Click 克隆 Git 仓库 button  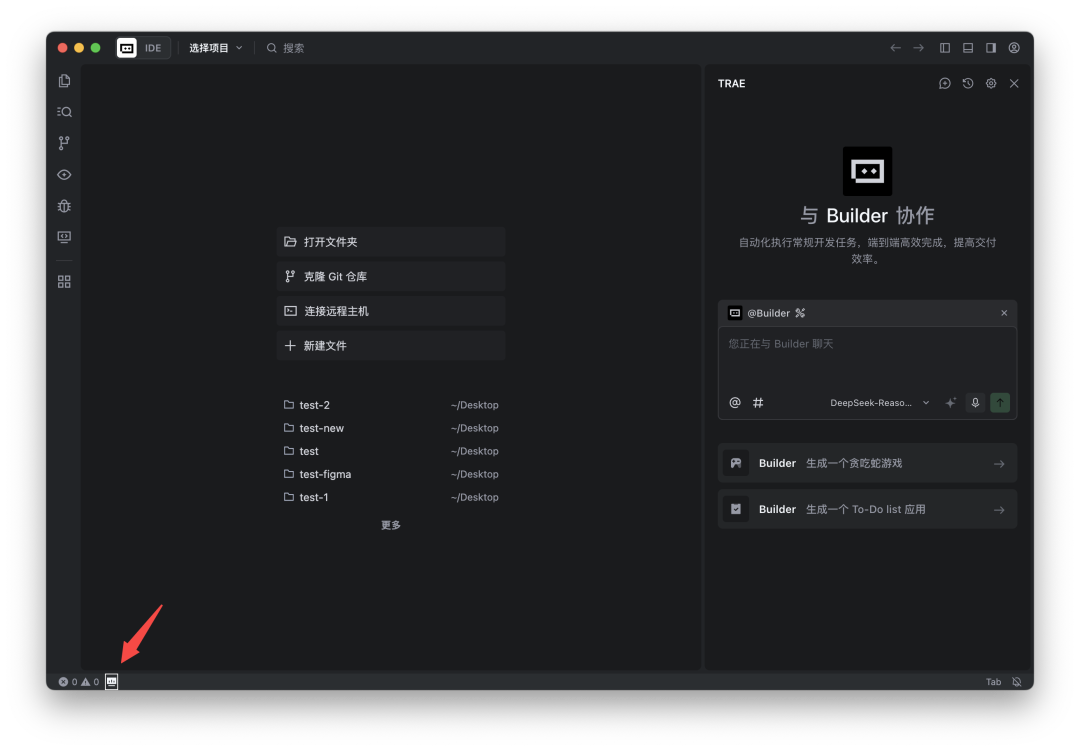point(391,276)
